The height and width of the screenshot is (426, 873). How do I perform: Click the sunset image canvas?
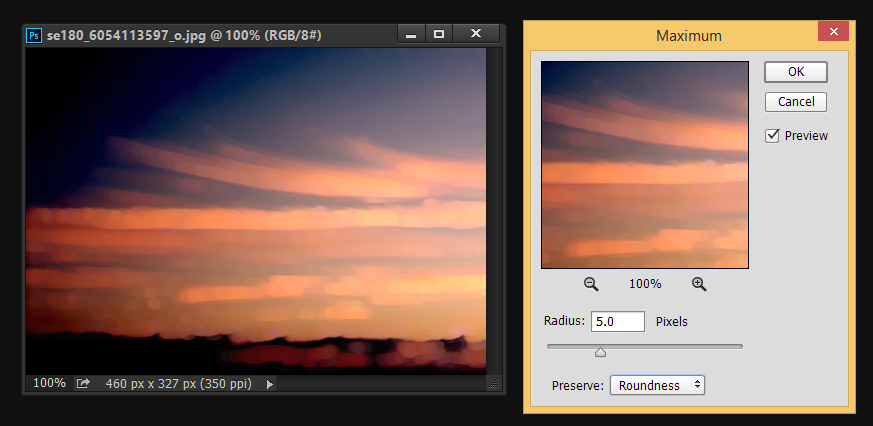[x=256, y=210]
